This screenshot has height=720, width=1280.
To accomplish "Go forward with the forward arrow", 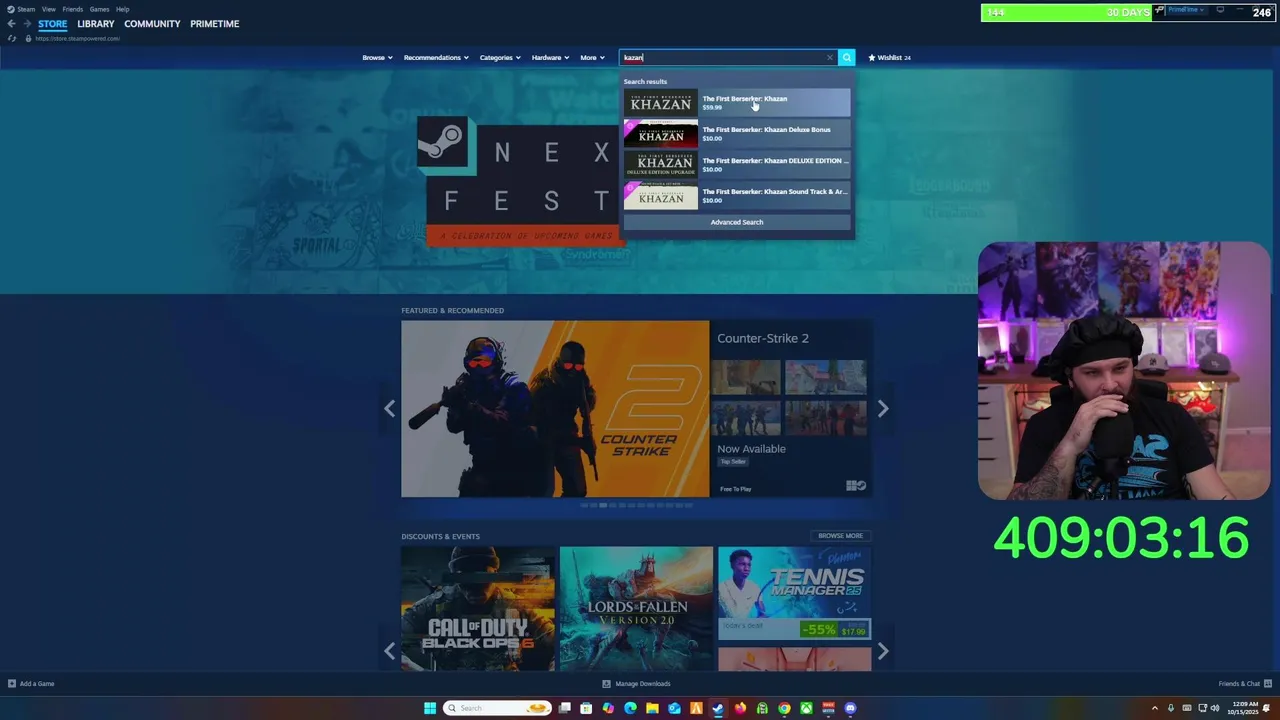I will [x=27, y=24].
